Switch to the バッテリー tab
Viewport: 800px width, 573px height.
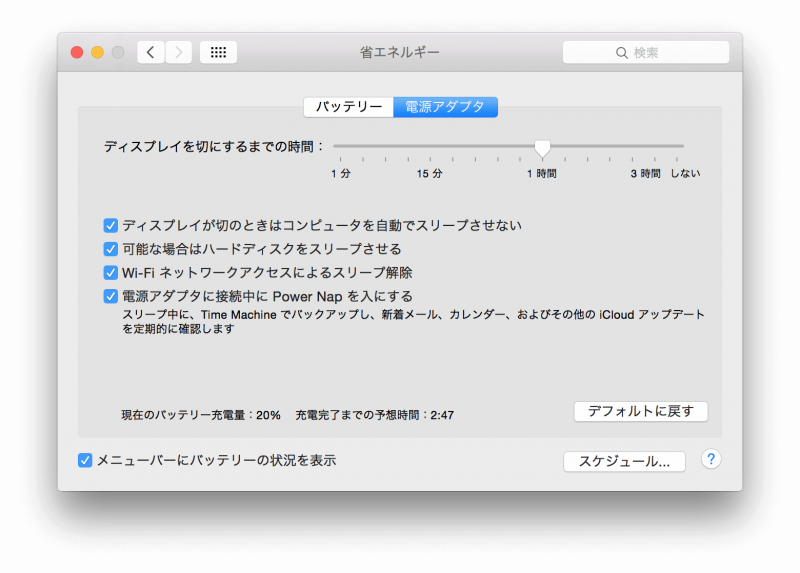348,107
